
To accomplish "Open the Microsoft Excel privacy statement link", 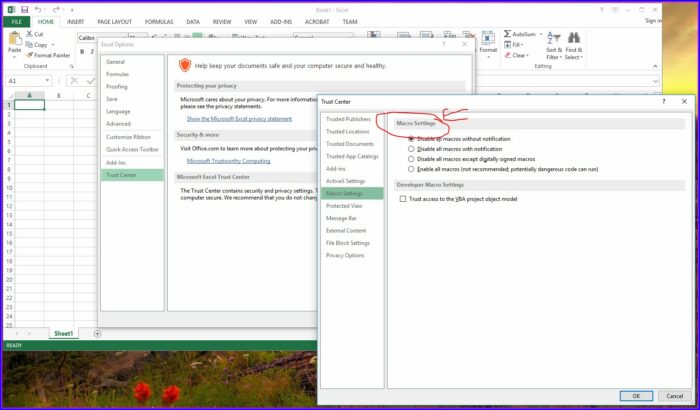I will (239, 119).
